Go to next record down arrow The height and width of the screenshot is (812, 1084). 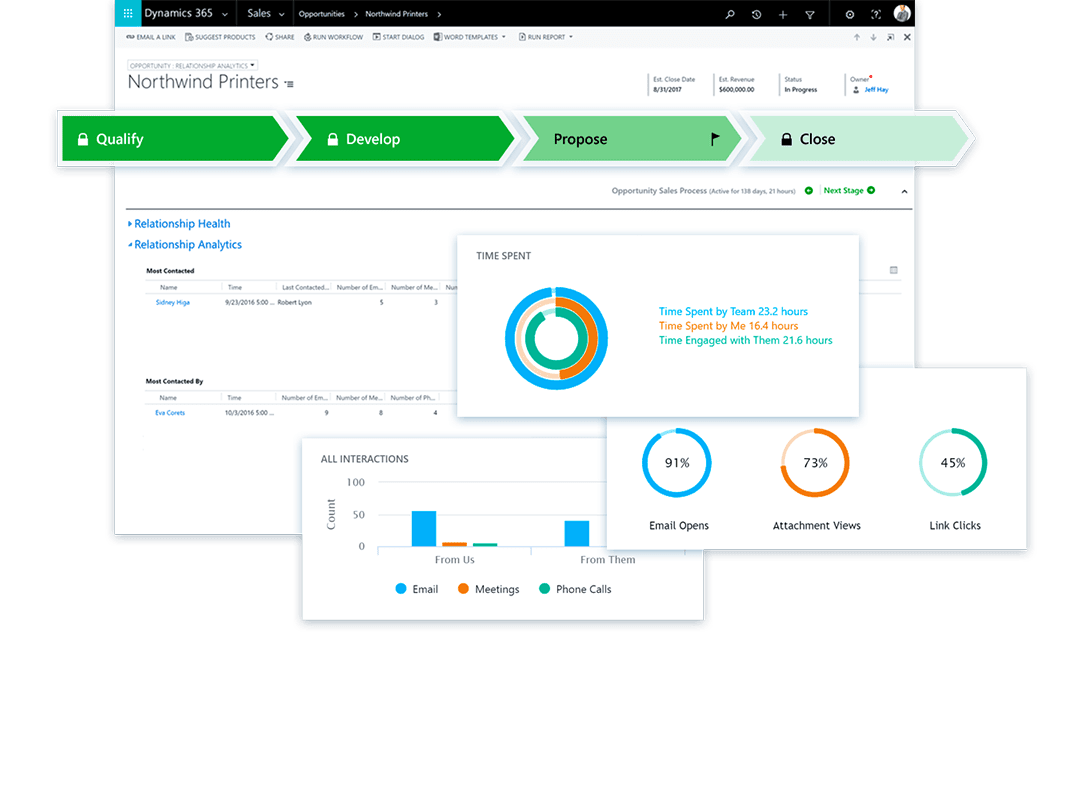(873, 37)
